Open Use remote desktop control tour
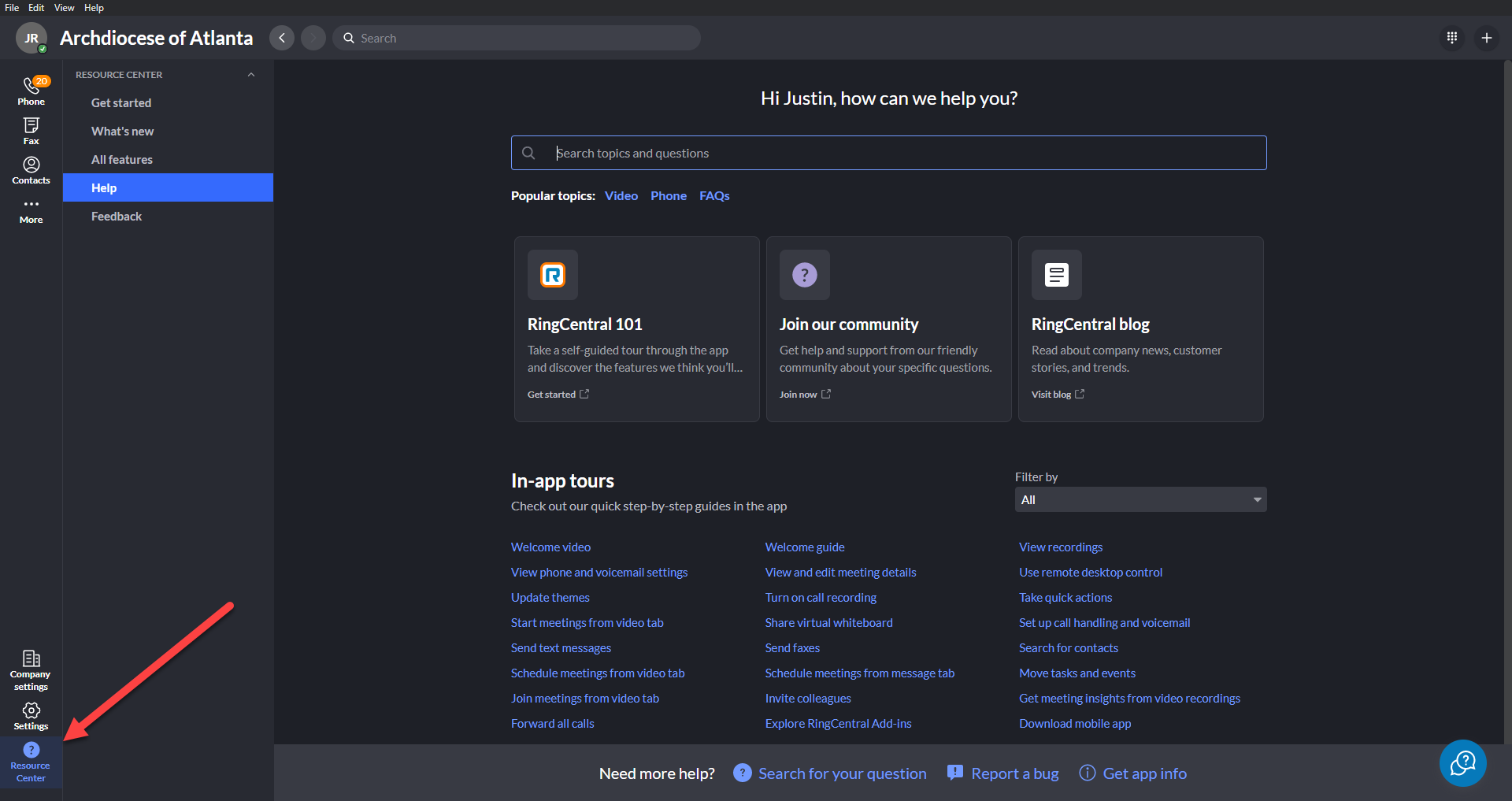Image resolution: width=1512 pixels, height=801 pixels. (x=1091, y=572)
